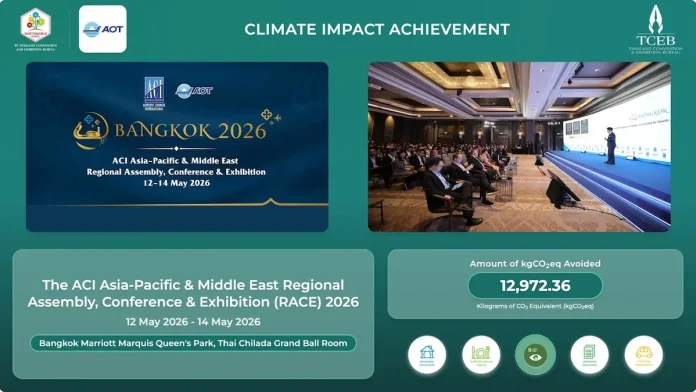696x392 pixels.
Task: Click the ACI logo on the banner
Action: point(154,93)
